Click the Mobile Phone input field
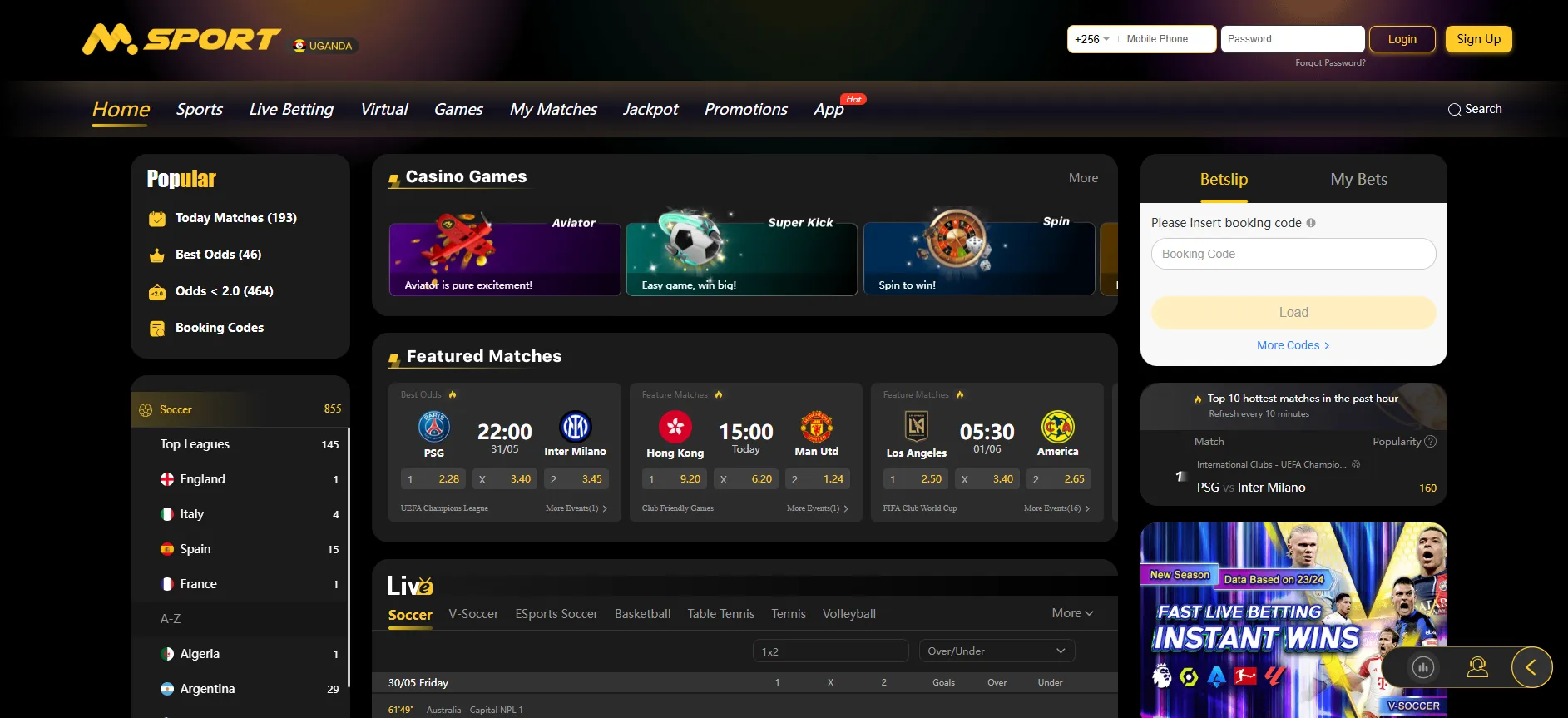This screenshot has height=718, width=1568. pyautogui.click(x=1166, y=39)
